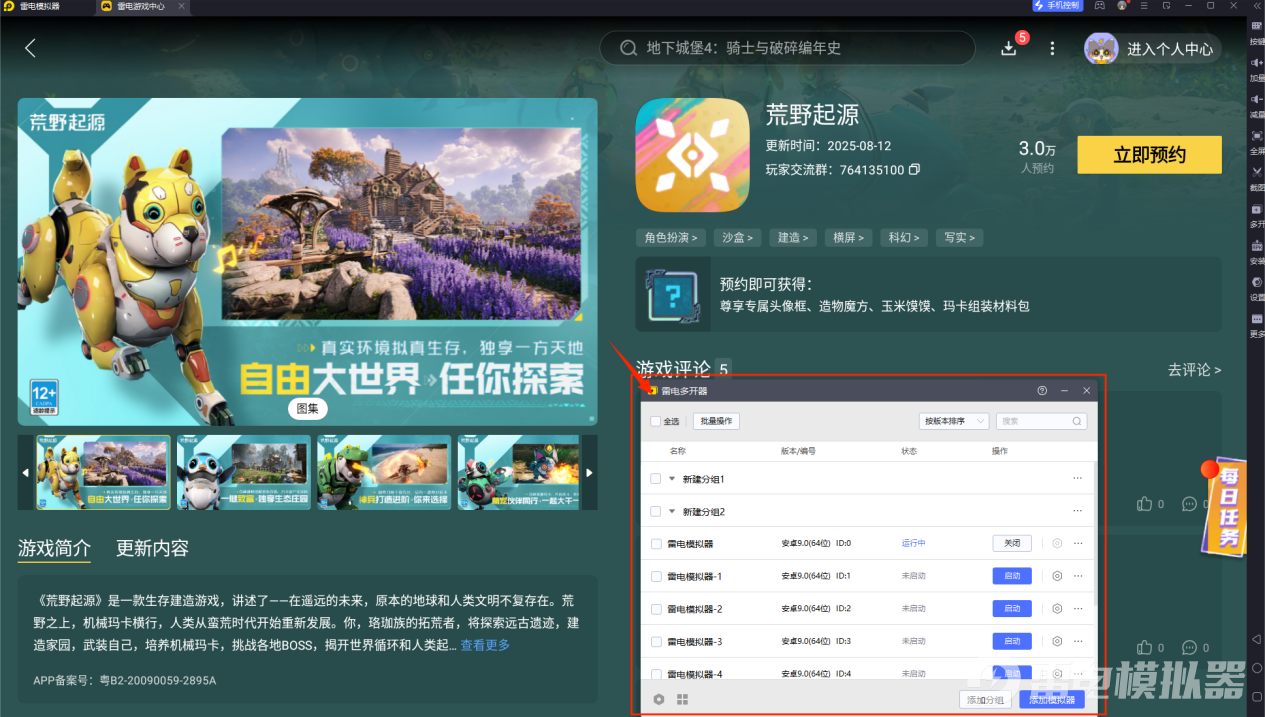
Task: Click the 手机控制 phone control button
Action: point(1057,6)
